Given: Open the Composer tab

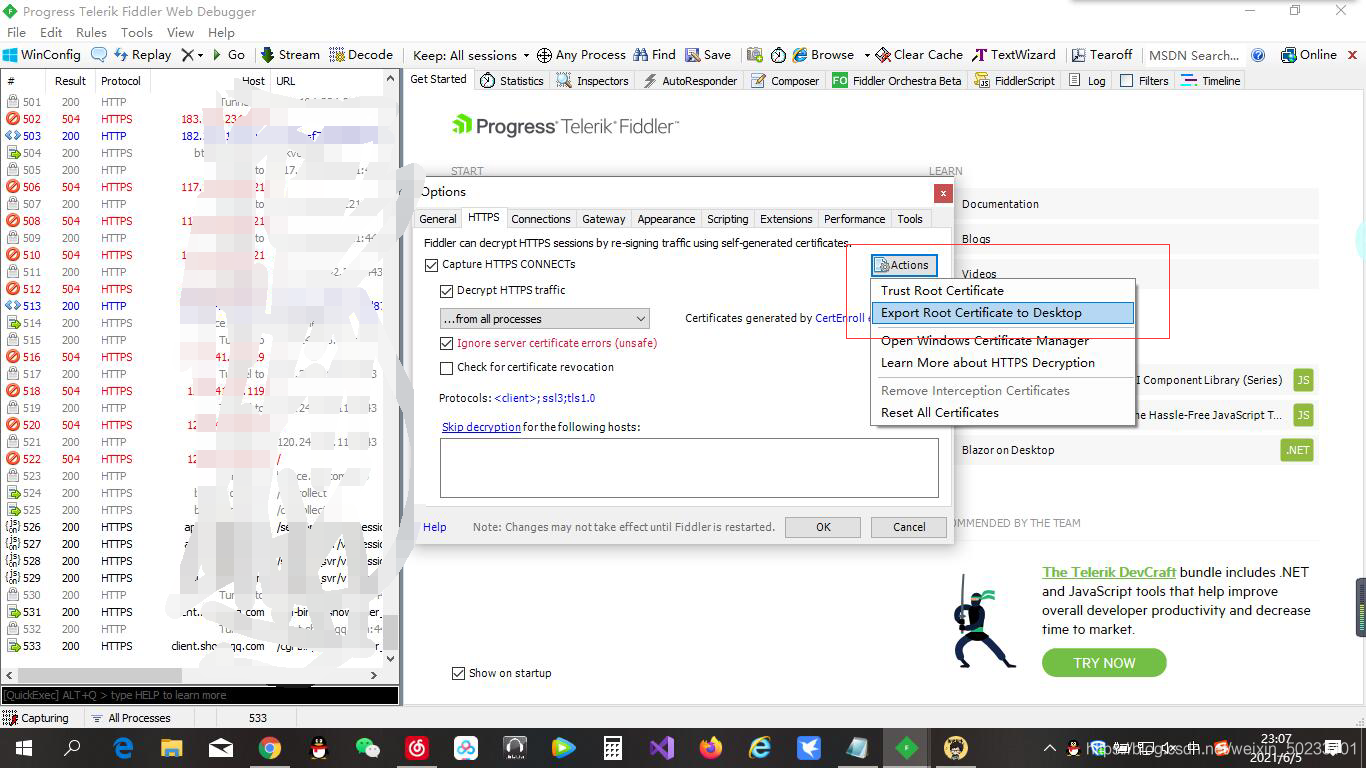Looking at the screenshot, I should (785, 81).
